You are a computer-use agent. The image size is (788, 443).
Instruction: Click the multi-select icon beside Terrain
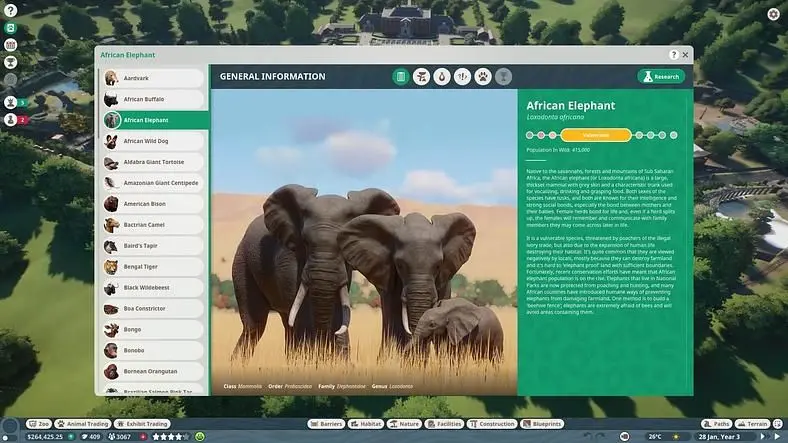click(778, 424)
